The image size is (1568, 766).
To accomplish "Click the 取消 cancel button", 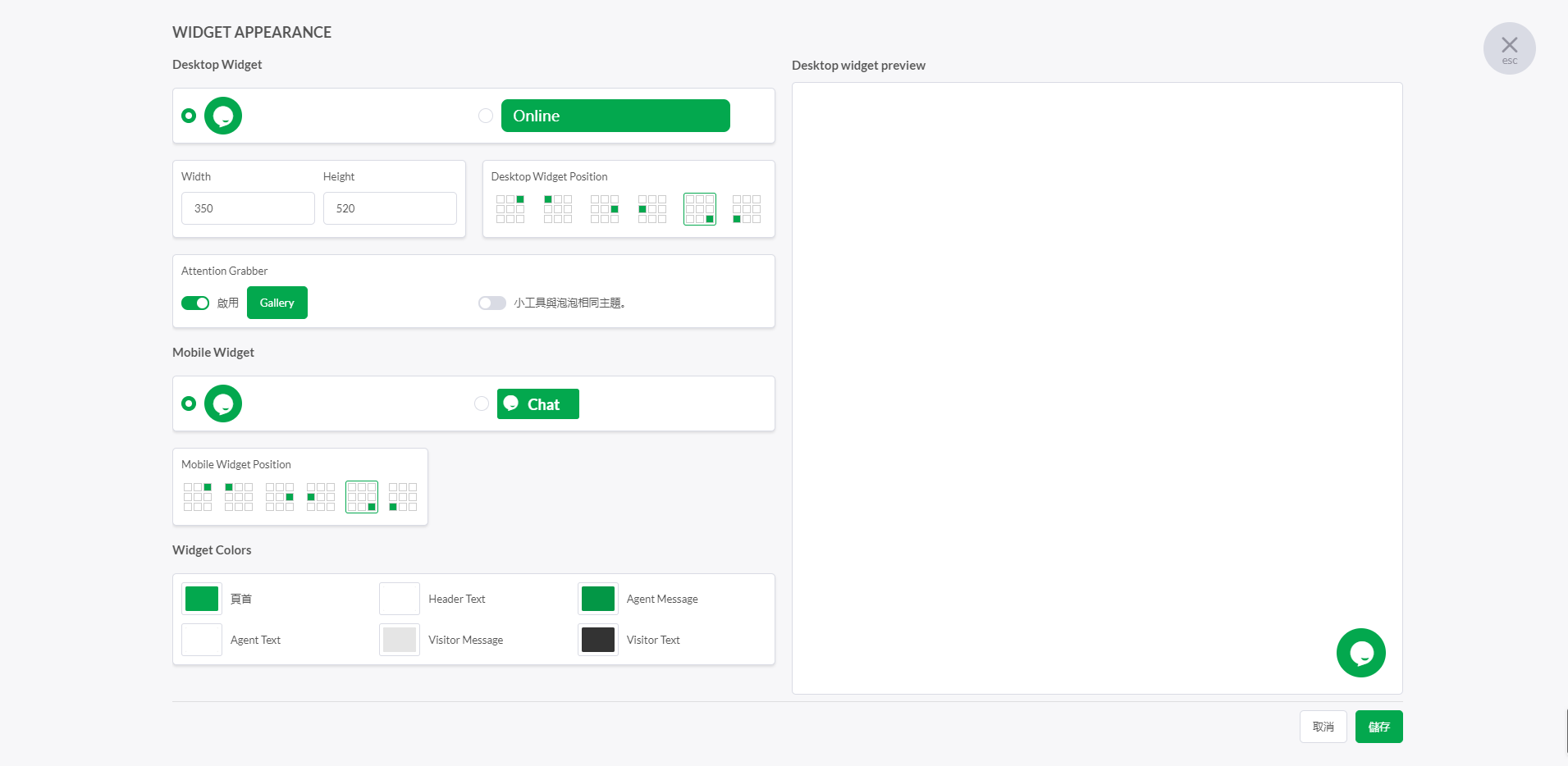I will pyautogui.click(x=1323, y=727).
